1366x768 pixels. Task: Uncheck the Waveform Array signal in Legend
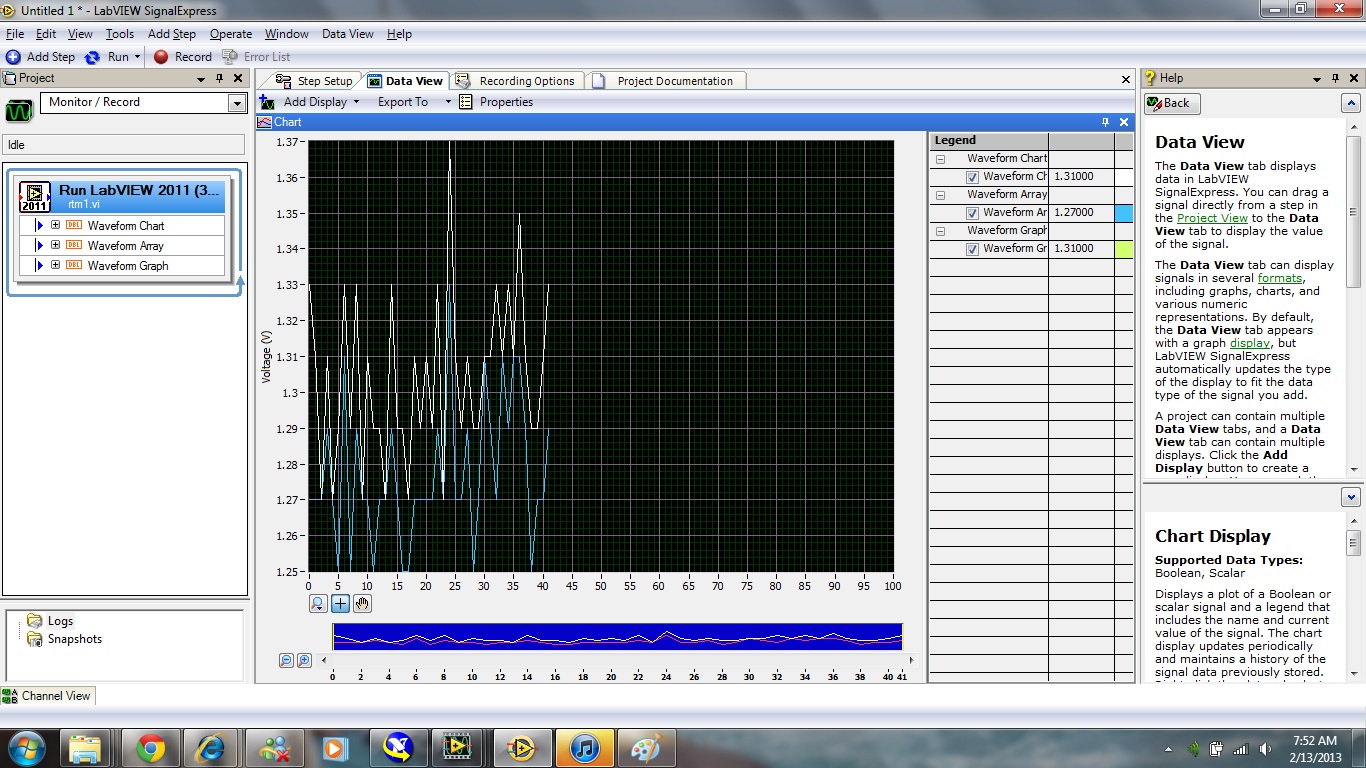point(973,213)
